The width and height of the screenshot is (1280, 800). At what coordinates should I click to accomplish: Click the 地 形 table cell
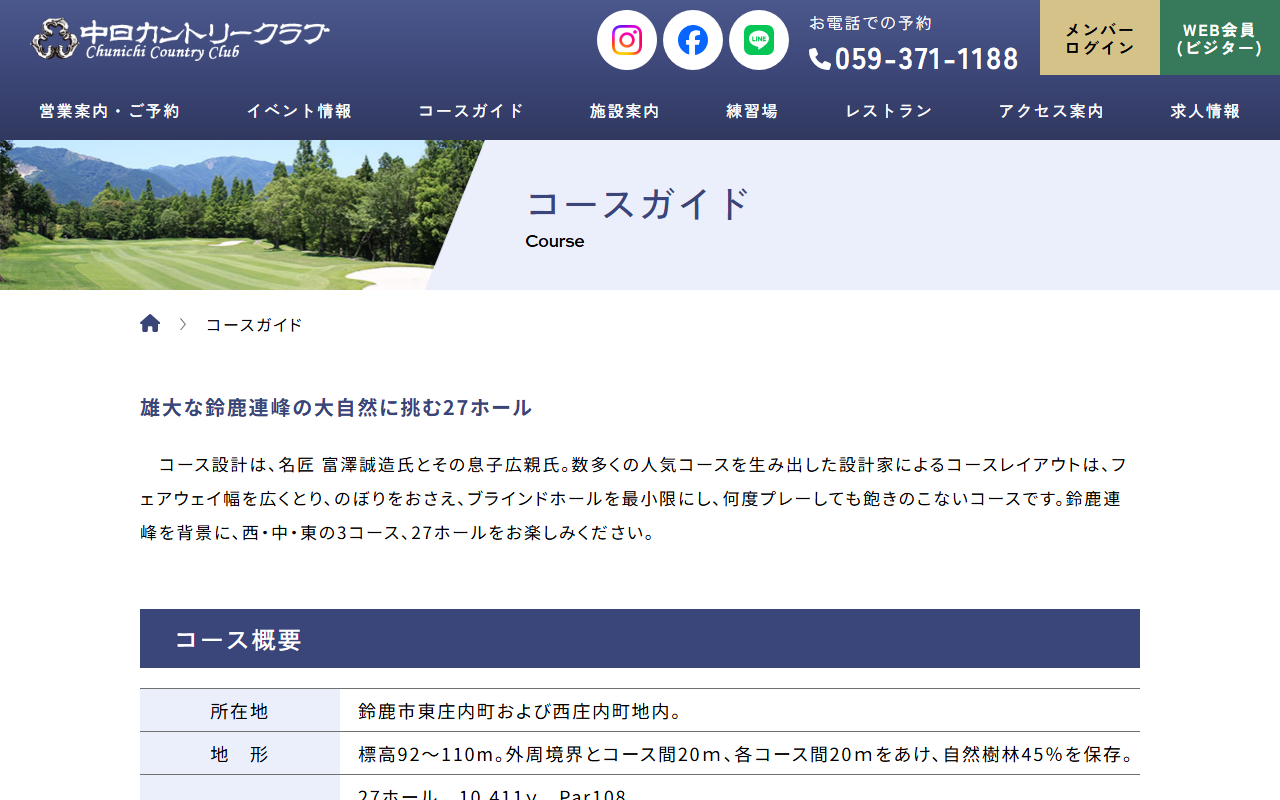(240, 754)
